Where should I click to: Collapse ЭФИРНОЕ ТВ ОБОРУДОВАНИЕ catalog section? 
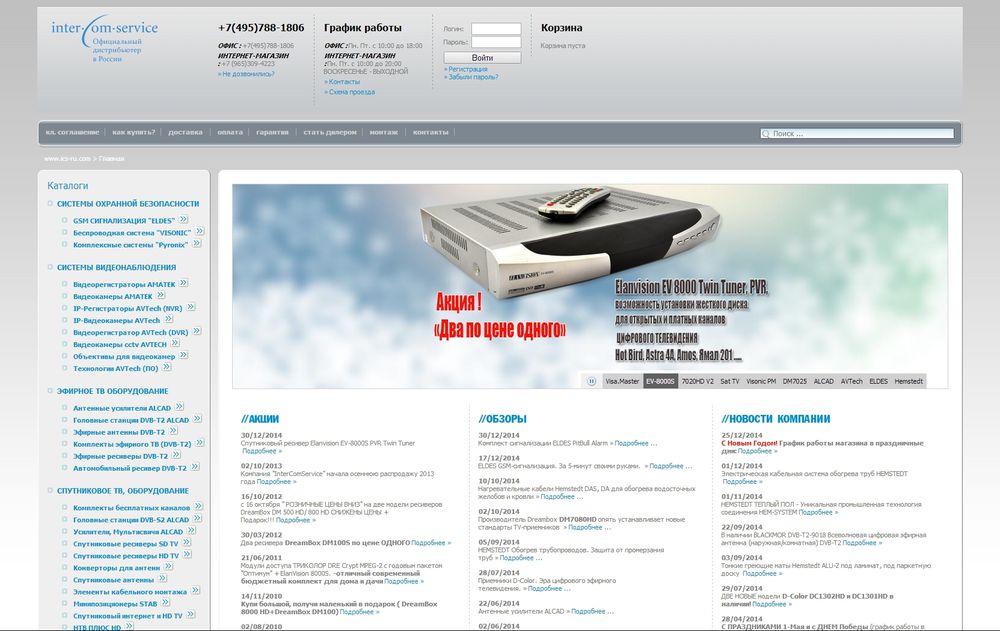[x=50, y=390]
